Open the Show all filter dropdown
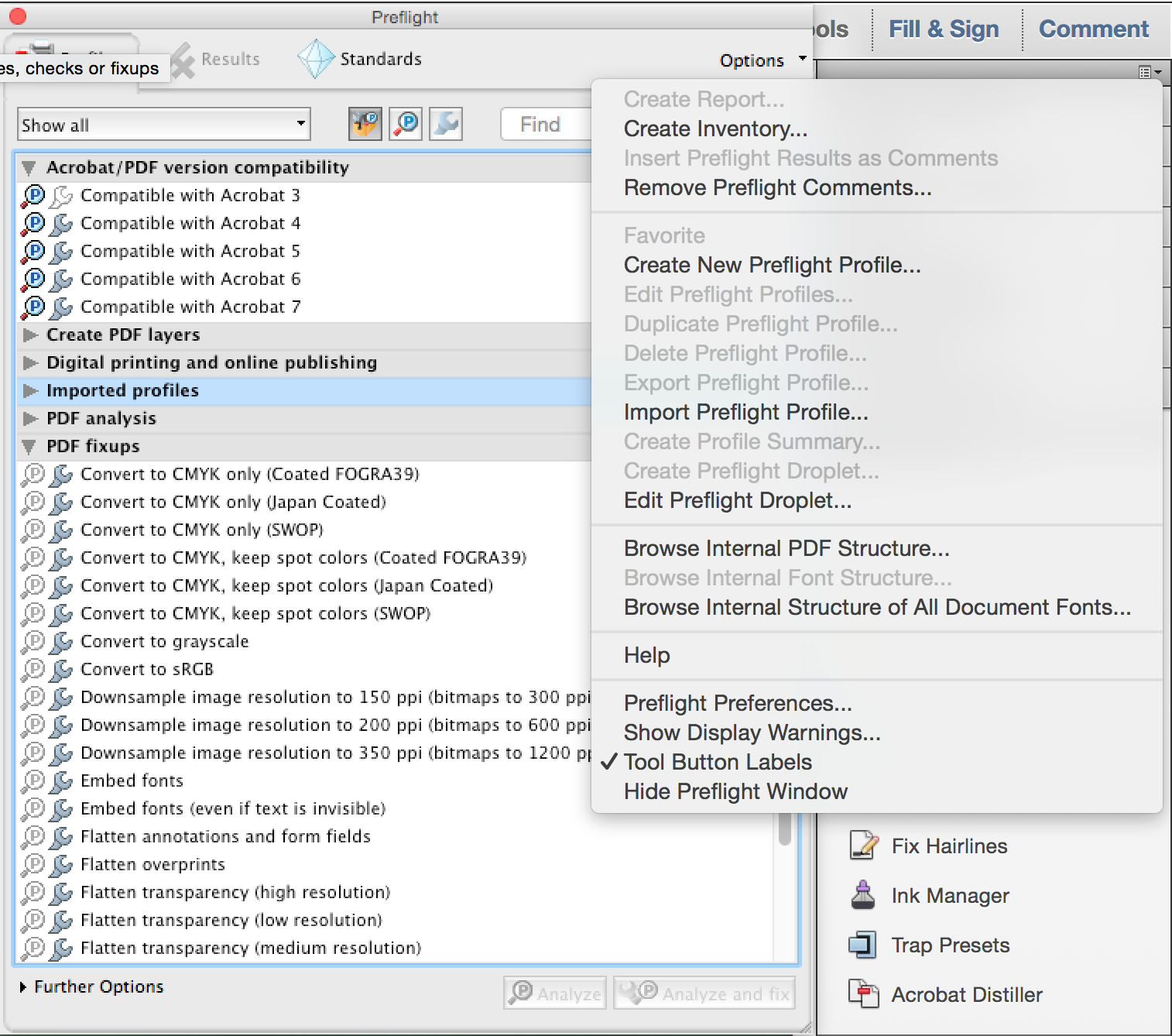 coord(164,125)
